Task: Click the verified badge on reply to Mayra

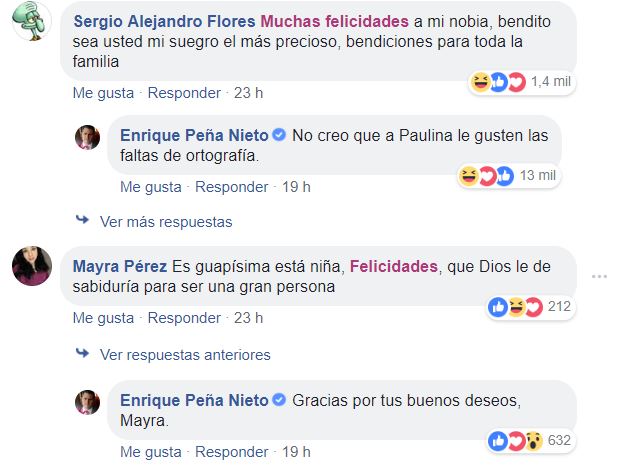Action: coord(281,400)
